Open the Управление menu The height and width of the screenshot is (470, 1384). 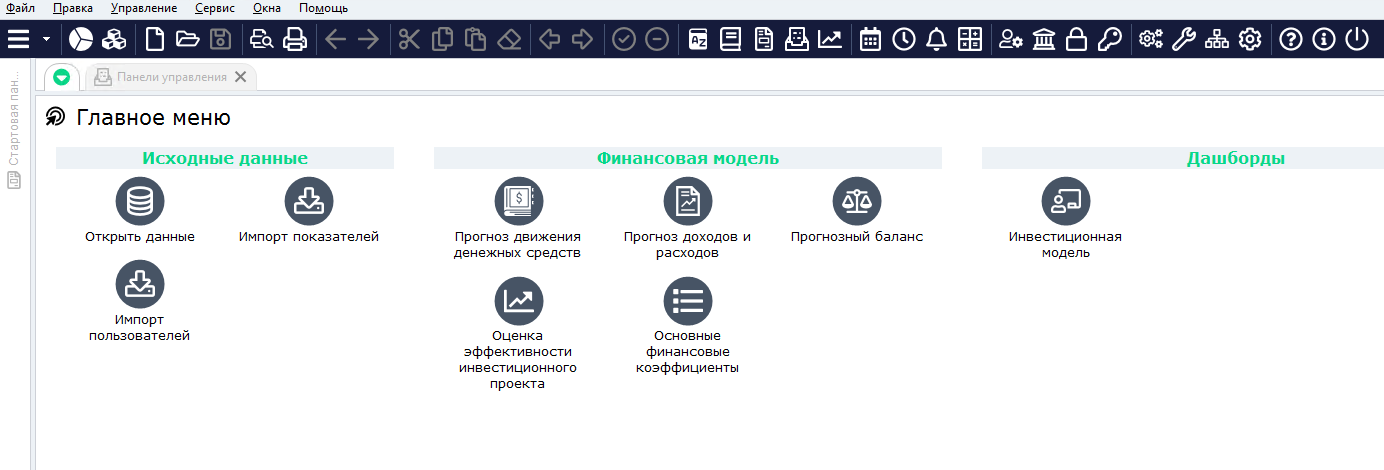144,8
